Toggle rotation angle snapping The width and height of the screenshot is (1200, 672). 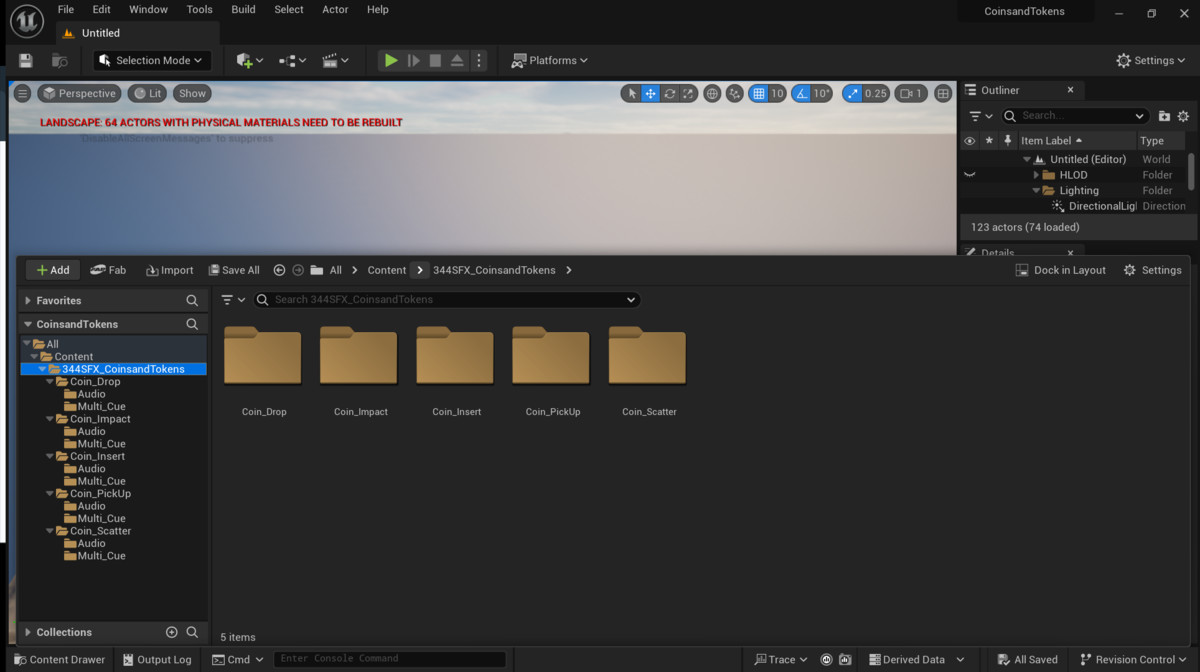coord(800,94)
